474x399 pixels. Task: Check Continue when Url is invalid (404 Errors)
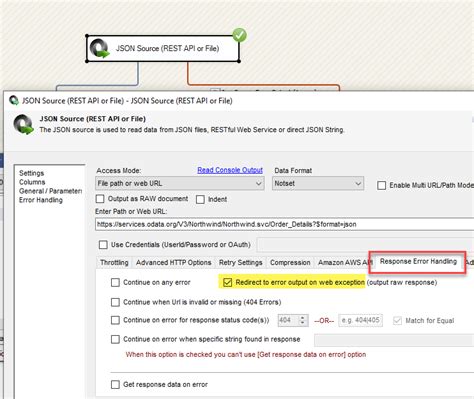pos(115,302)
